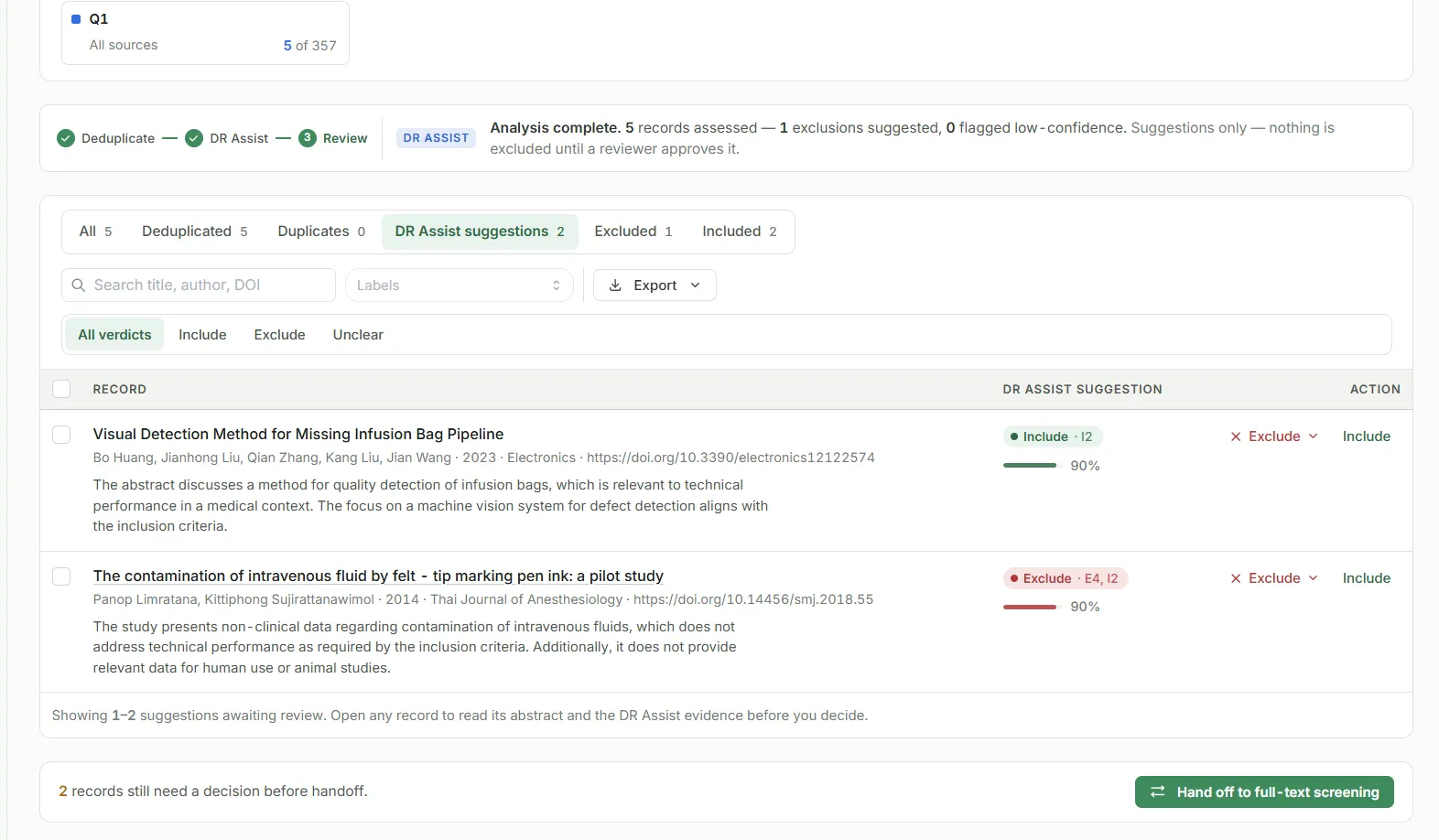
Task: Focus the Search title, author, DOI field
Action: point(199,285)
